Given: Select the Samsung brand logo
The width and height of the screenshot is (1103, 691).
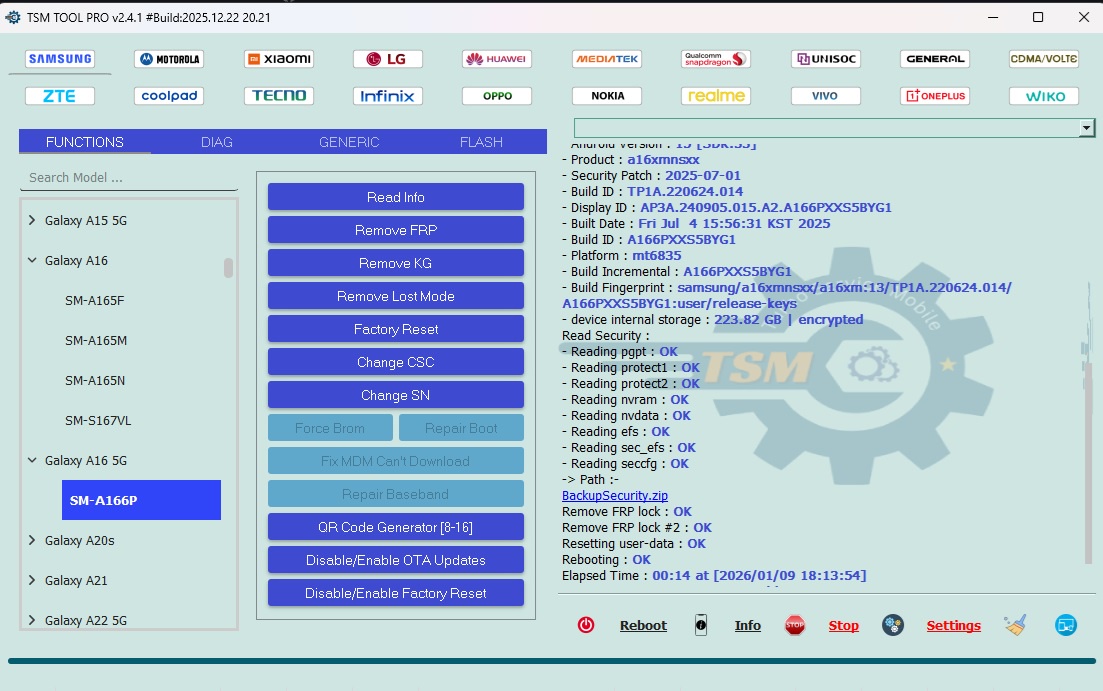Looking at the screenshot, I should click(x=60, y=59).
